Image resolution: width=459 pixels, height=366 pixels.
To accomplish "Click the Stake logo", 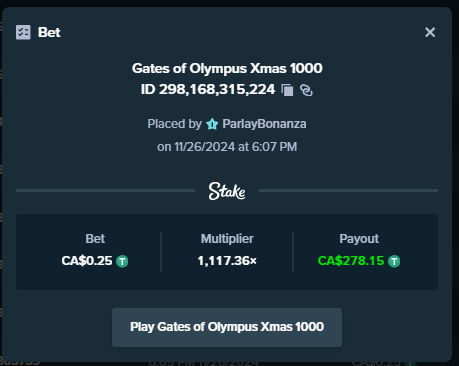I will point(227,191).
